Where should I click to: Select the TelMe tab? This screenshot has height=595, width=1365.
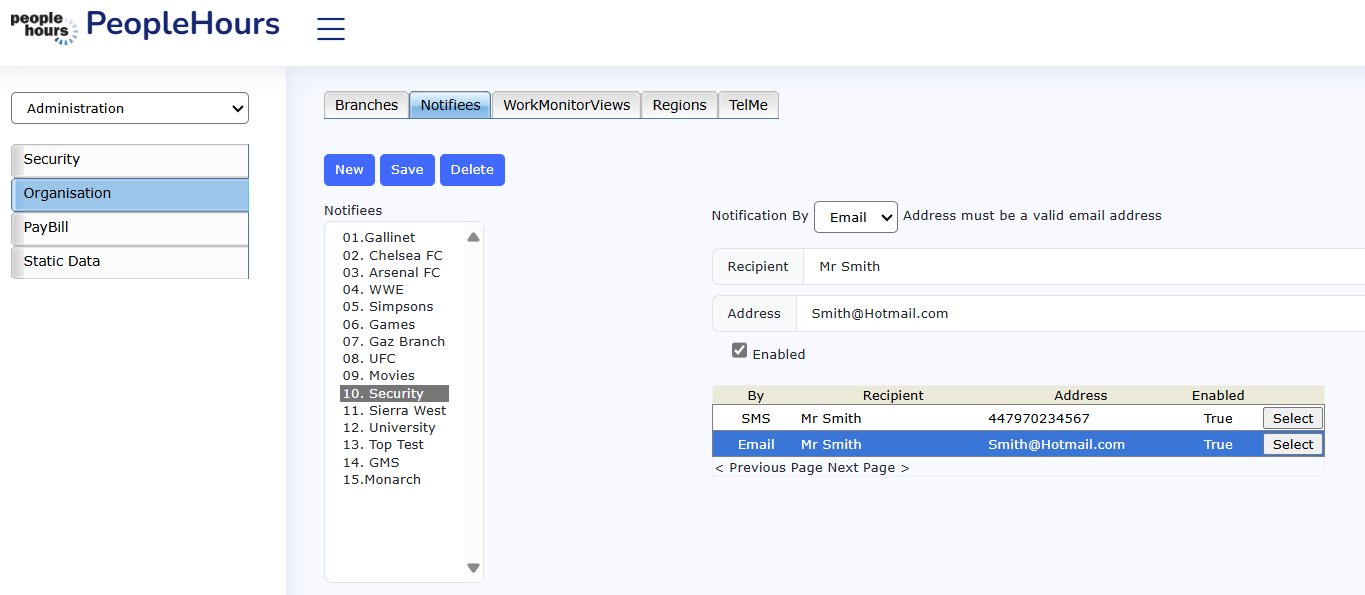748,105
